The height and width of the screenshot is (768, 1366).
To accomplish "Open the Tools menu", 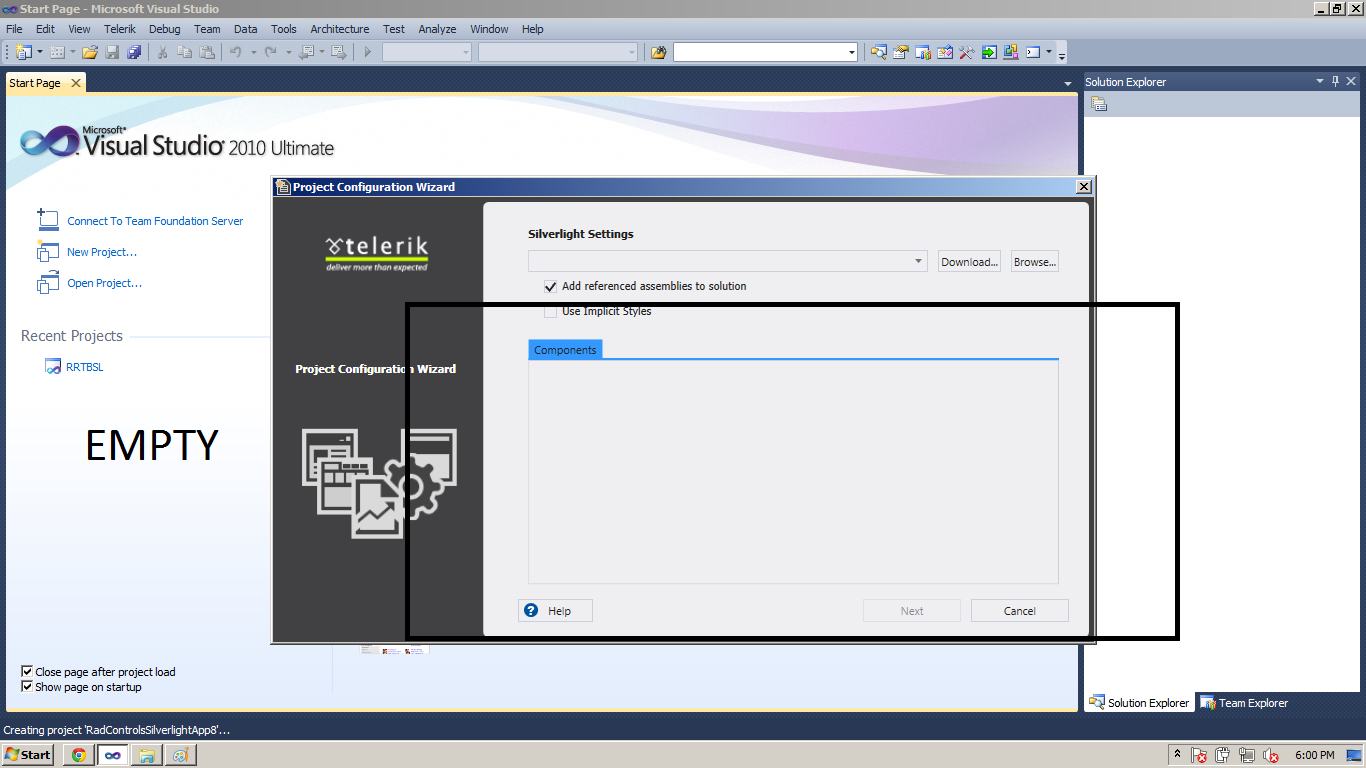I will tap(284, 29).
